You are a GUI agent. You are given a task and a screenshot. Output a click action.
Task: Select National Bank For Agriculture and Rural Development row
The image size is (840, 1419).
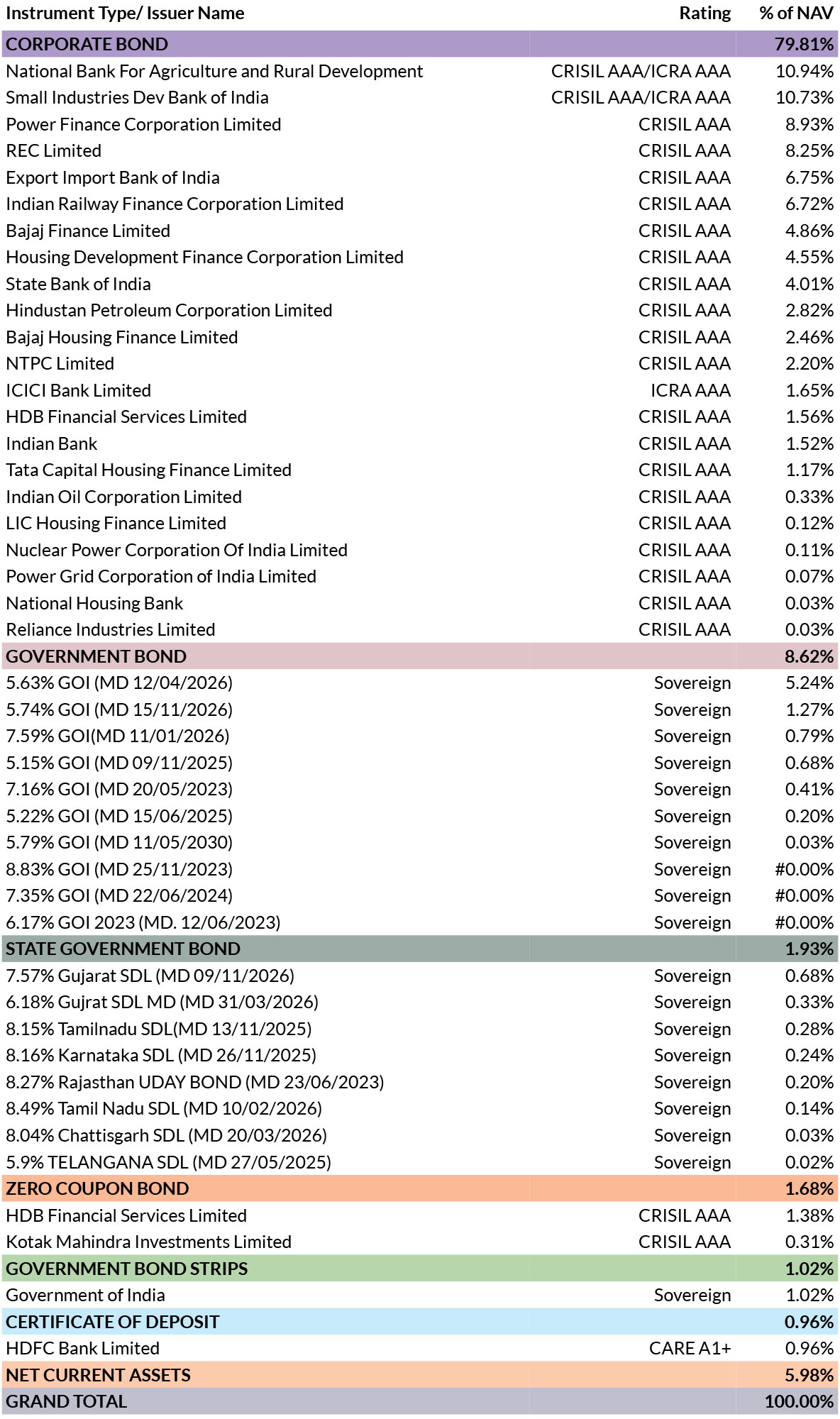pos(420,71)
